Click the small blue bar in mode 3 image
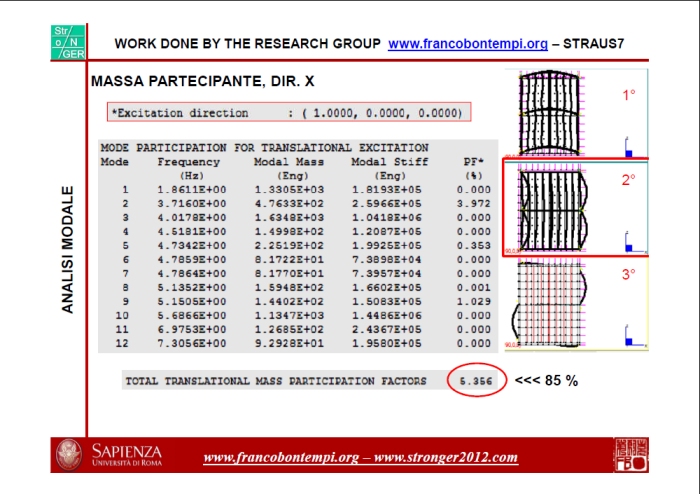Screen dimensions: 700x494 click(x=630, y=340)
